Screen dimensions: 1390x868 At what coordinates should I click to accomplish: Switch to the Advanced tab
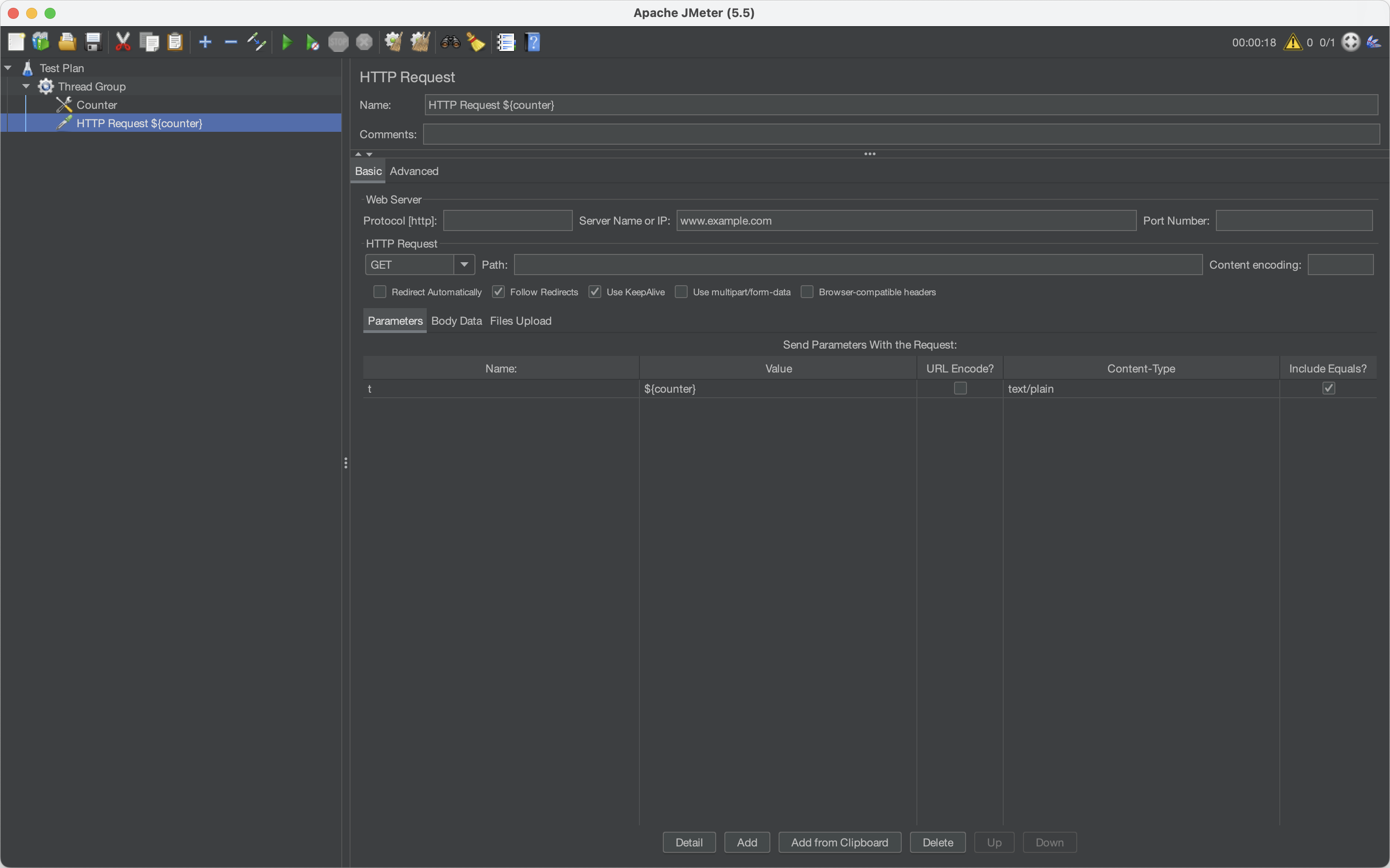413,171
